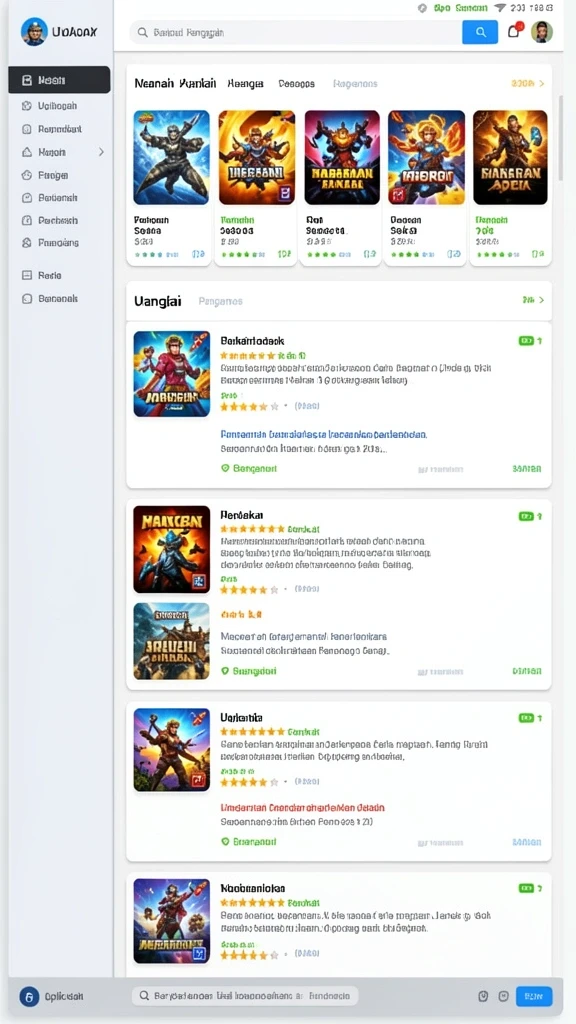The height and width of the screenshot is (1024, 576).
Task: Click the blue button in bottom bar
Action: (x=534, y=997)
